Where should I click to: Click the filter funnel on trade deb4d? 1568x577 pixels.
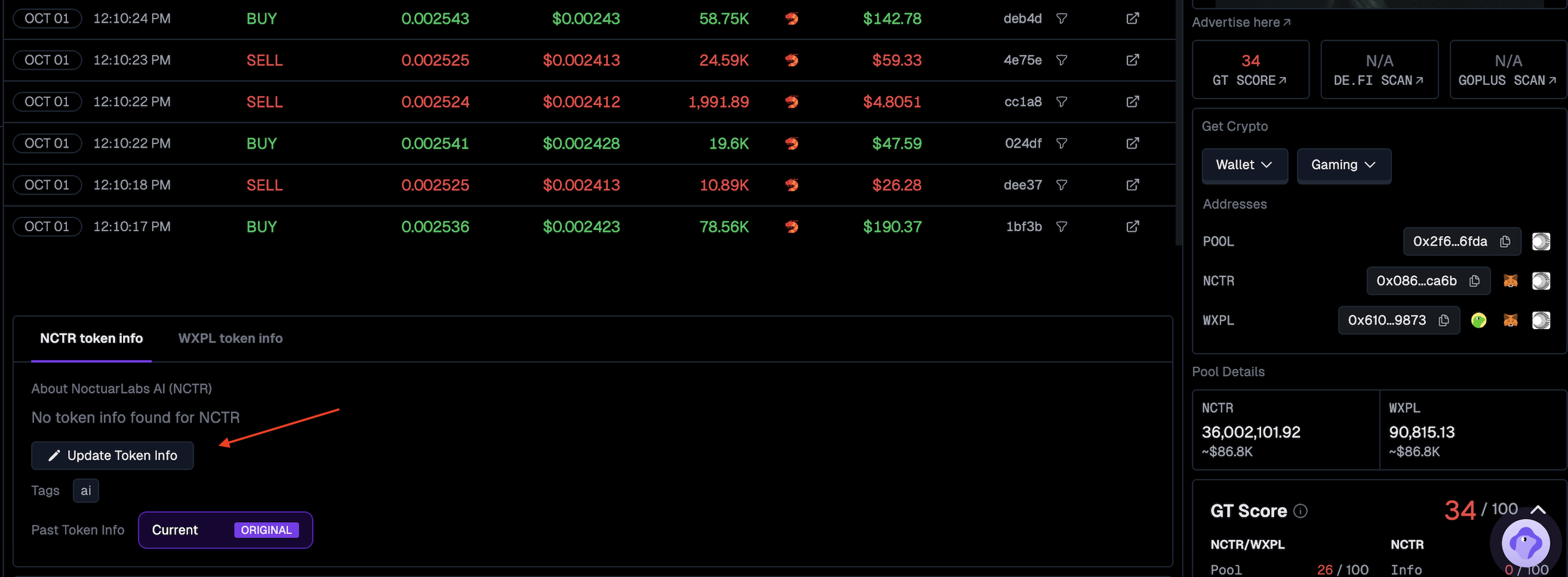(1062, 19)
